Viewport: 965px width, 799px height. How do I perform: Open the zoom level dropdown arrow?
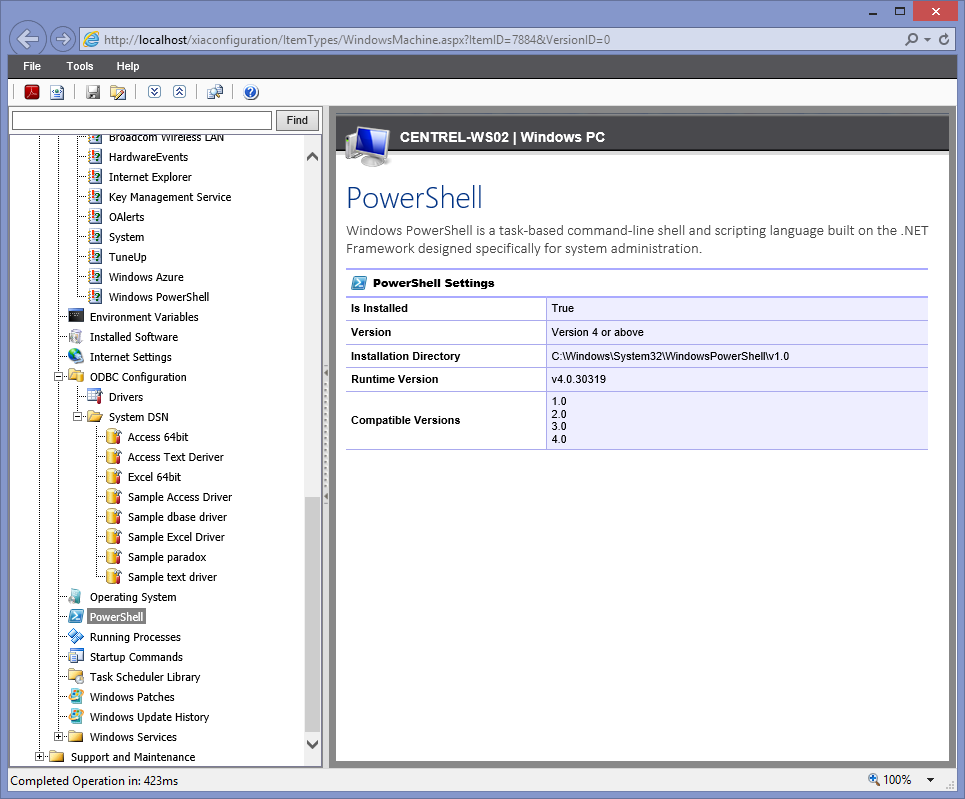pyautogui.click(x=930, y=780)
